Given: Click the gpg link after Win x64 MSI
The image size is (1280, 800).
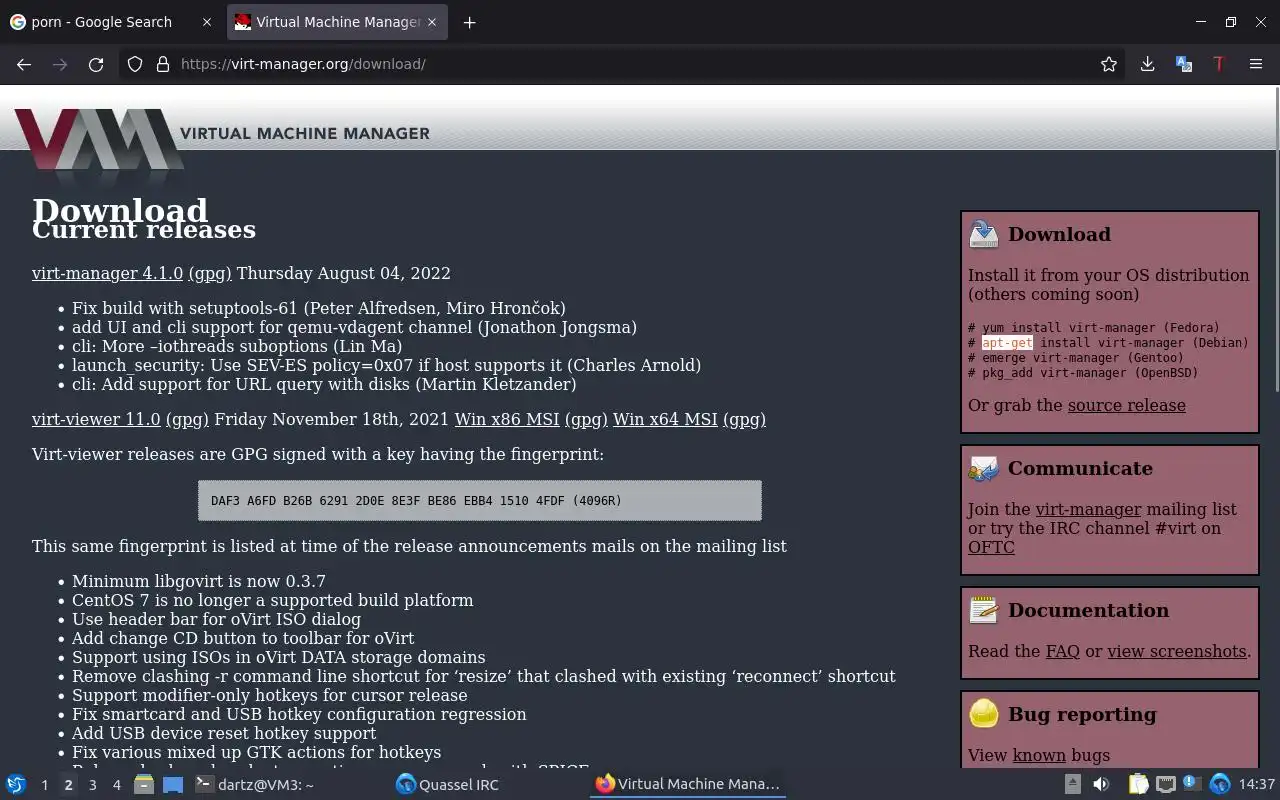Looking at the screenshot, I should coord(744,419).
